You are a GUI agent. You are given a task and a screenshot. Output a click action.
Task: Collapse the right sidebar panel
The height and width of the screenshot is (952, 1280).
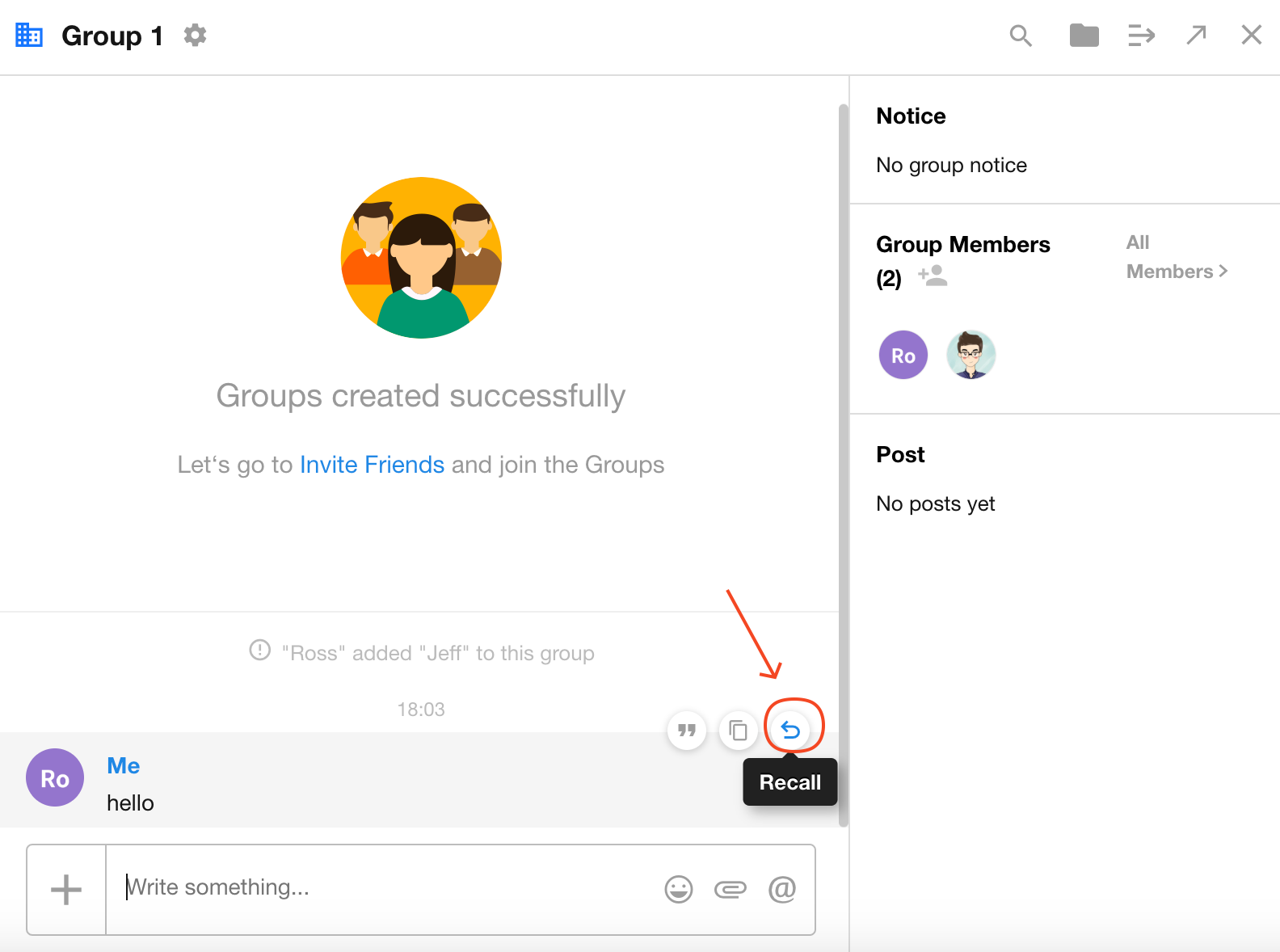point(1141,36)
